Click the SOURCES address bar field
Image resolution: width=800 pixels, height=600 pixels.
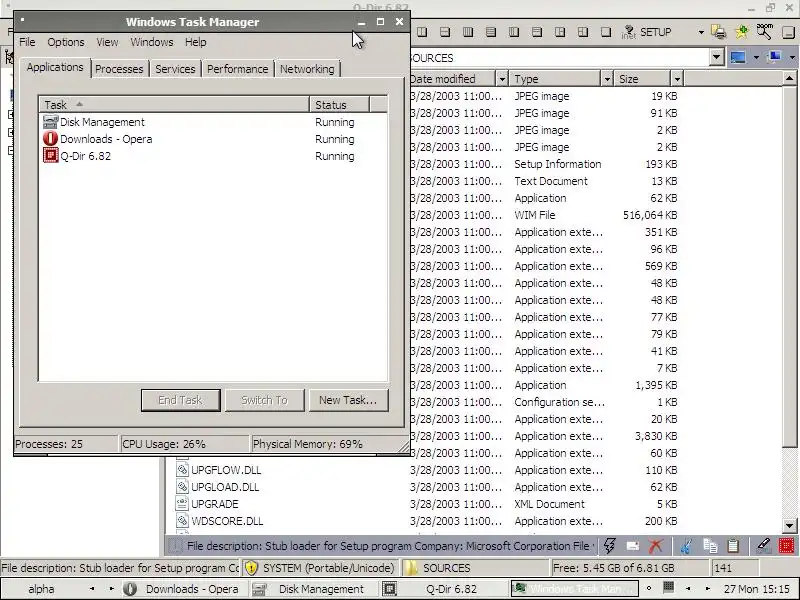tap(559, 58)
